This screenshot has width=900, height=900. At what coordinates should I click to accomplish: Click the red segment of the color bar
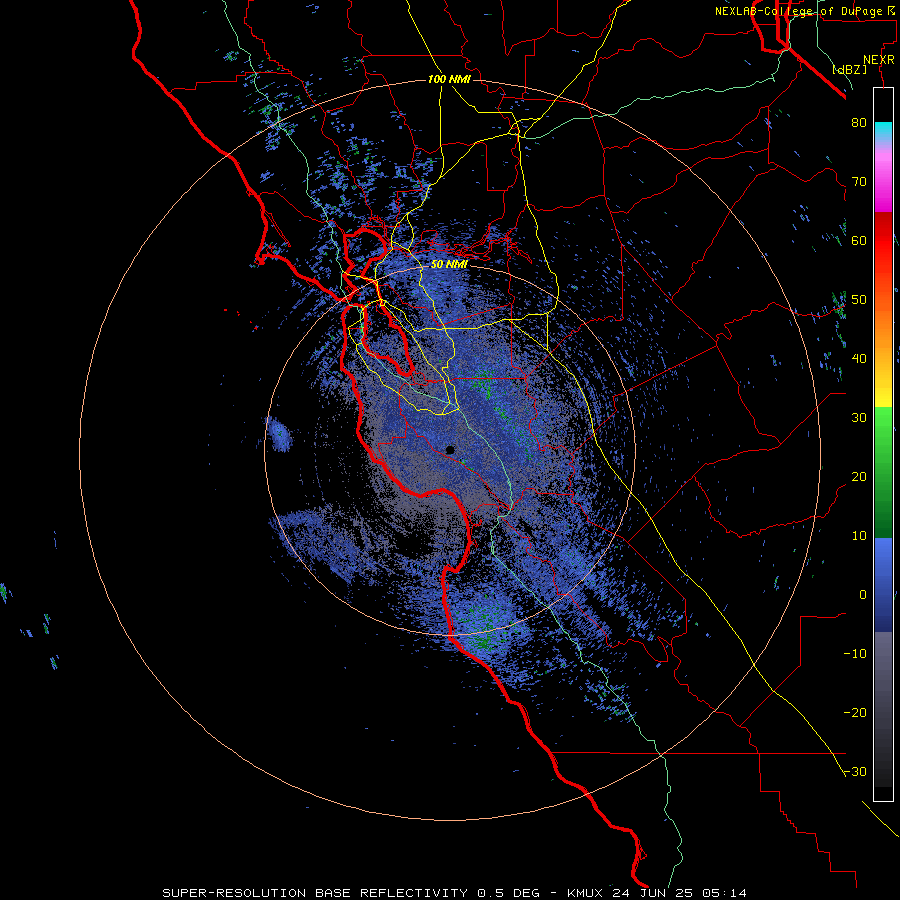tap(883, 244)
